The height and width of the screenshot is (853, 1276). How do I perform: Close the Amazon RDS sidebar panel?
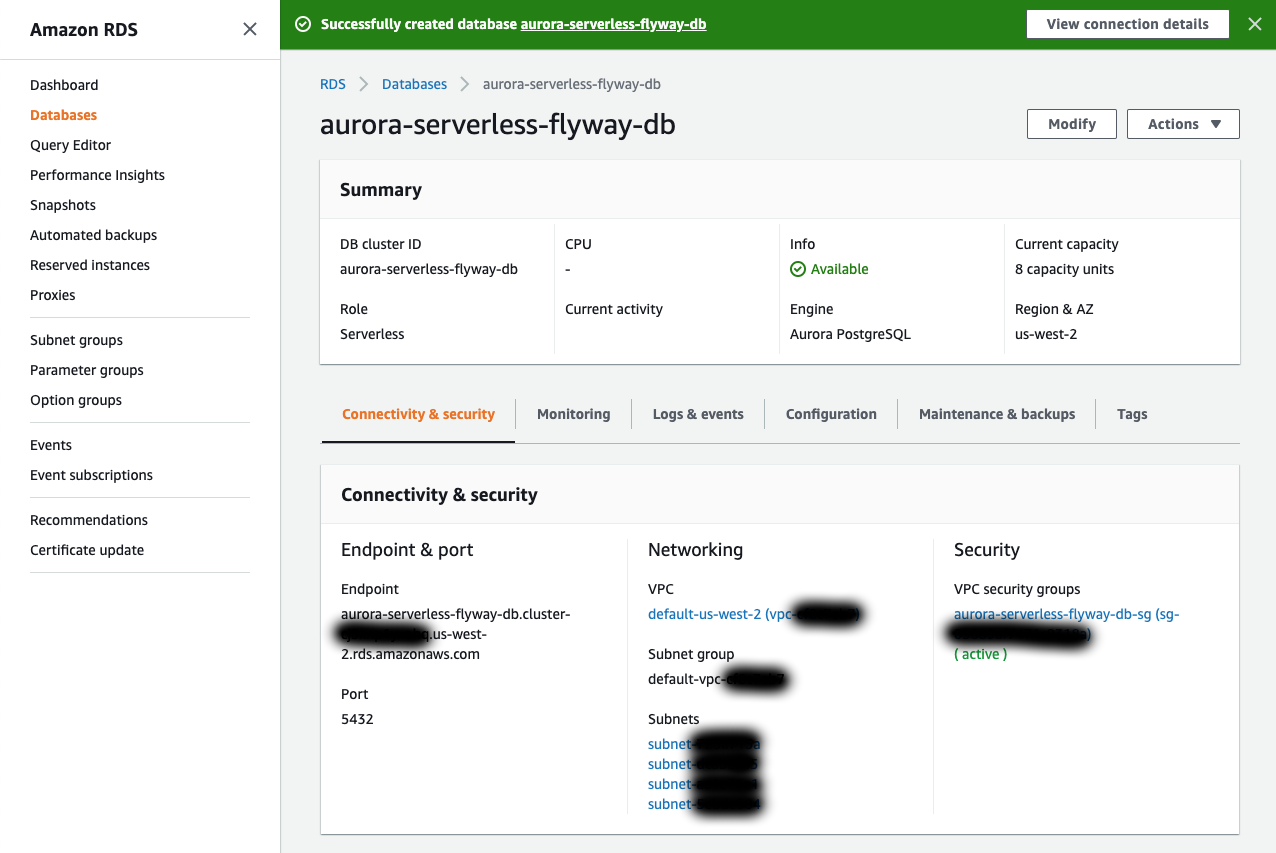pos(250,29)
